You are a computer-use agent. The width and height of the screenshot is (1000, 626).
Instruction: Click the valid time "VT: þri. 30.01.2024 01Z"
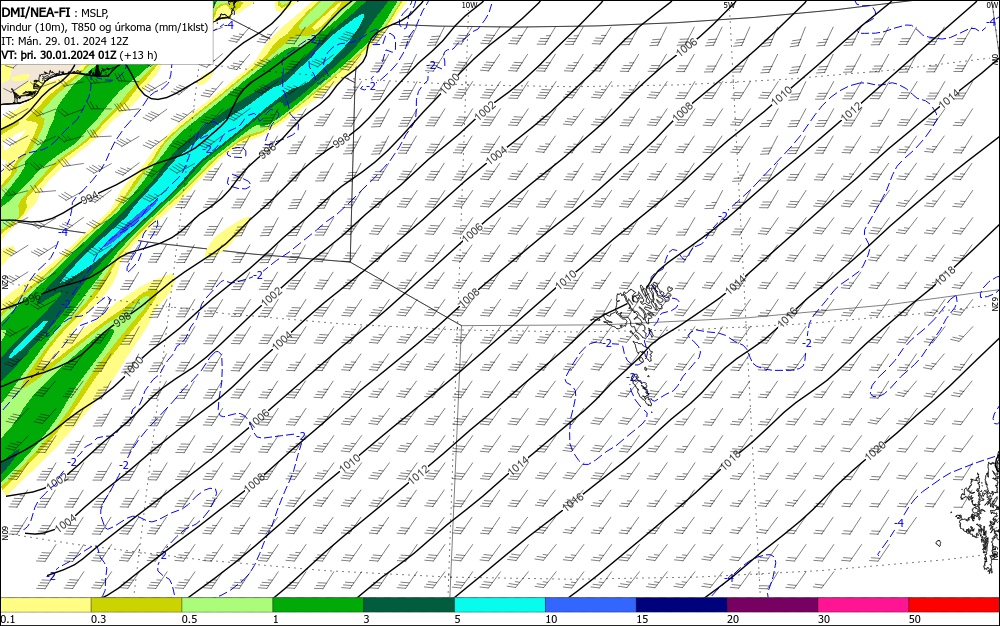pyautogui.click(x=59, y=55)
